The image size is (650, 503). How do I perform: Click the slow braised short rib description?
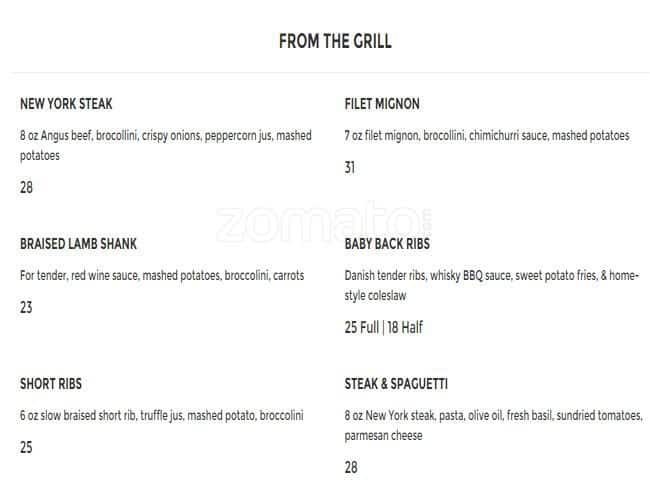[x=161, y=415]
